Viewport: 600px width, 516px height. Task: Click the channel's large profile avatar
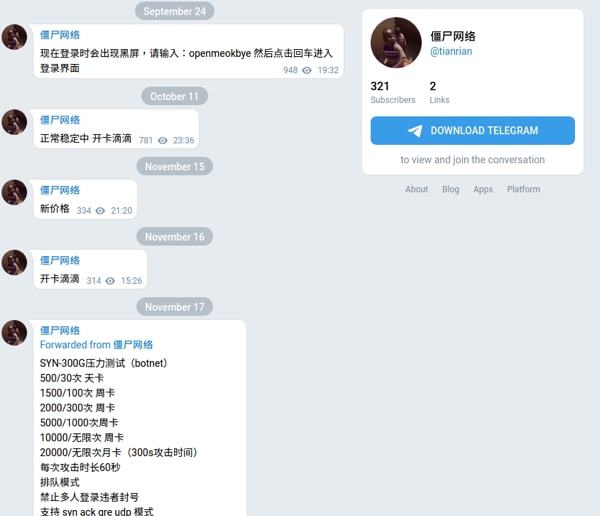(396, 42)
